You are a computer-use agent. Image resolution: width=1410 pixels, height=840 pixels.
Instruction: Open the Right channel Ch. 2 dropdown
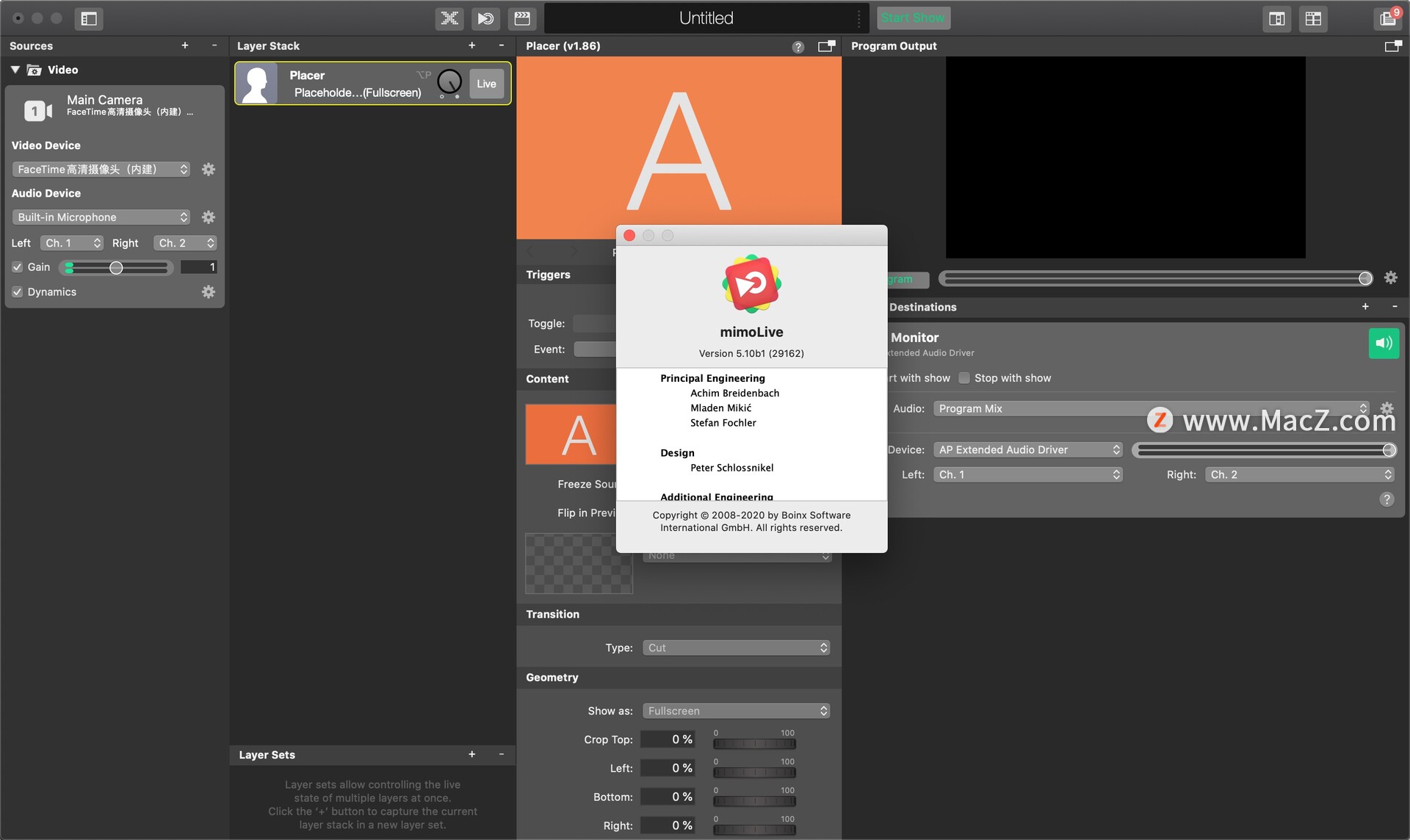(185, 243)
